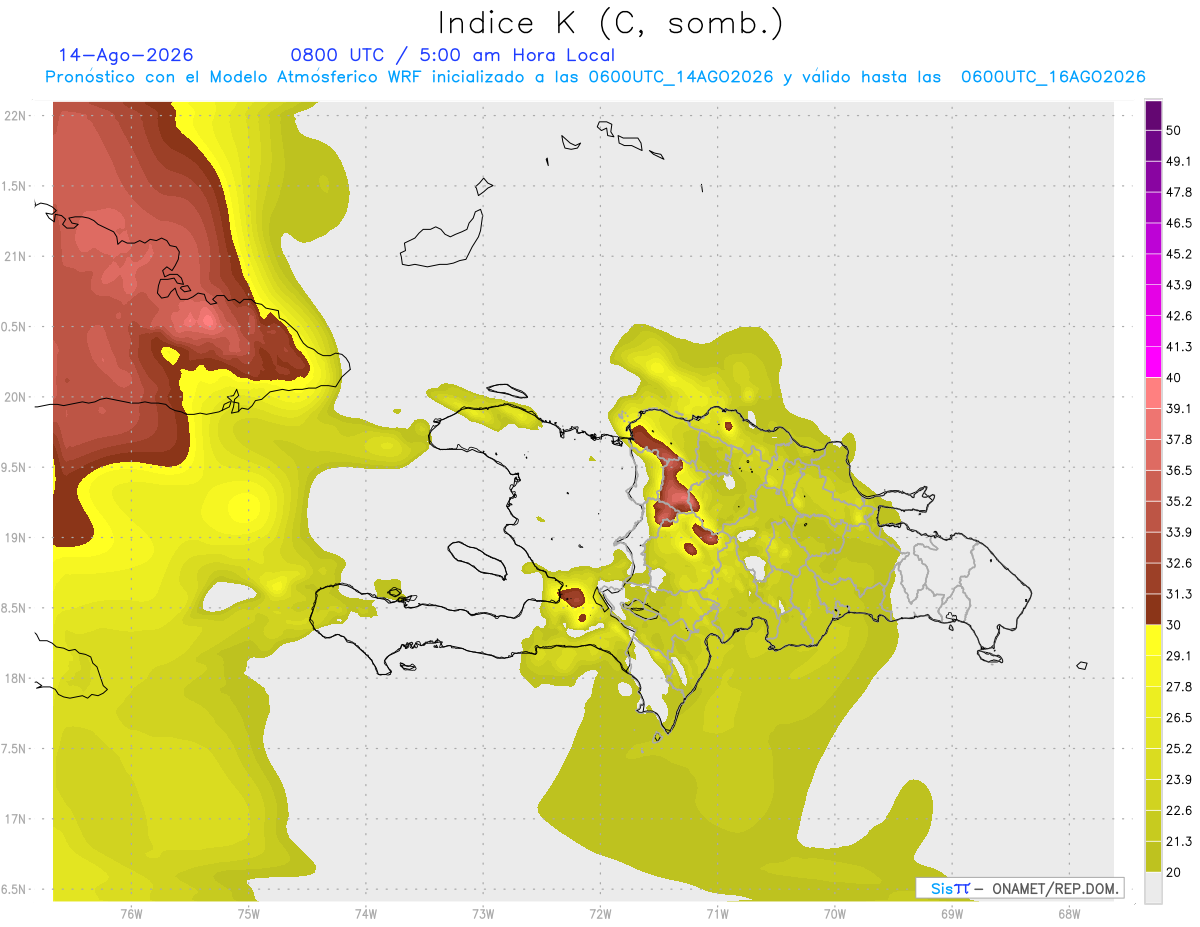Screen dimensions: 1200x927
Task: Select the bright yellow swatch between 29.1 and 30
Action: click(1154, 640)
